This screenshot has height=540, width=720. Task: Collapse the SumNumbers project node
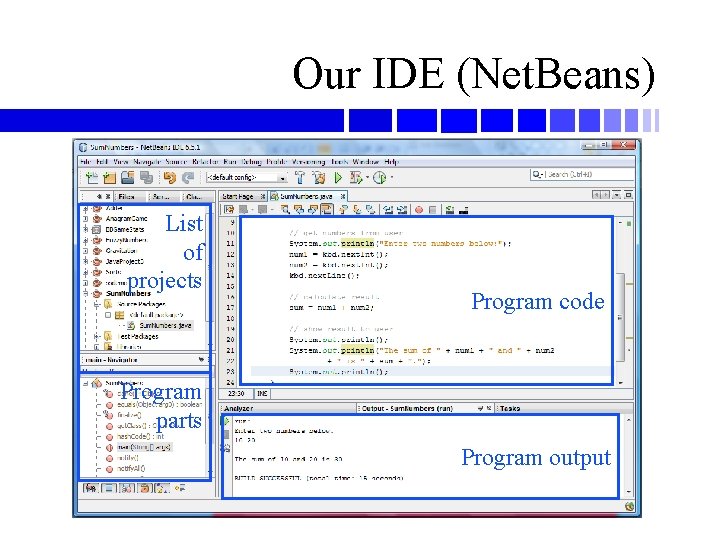coord(86,293)
